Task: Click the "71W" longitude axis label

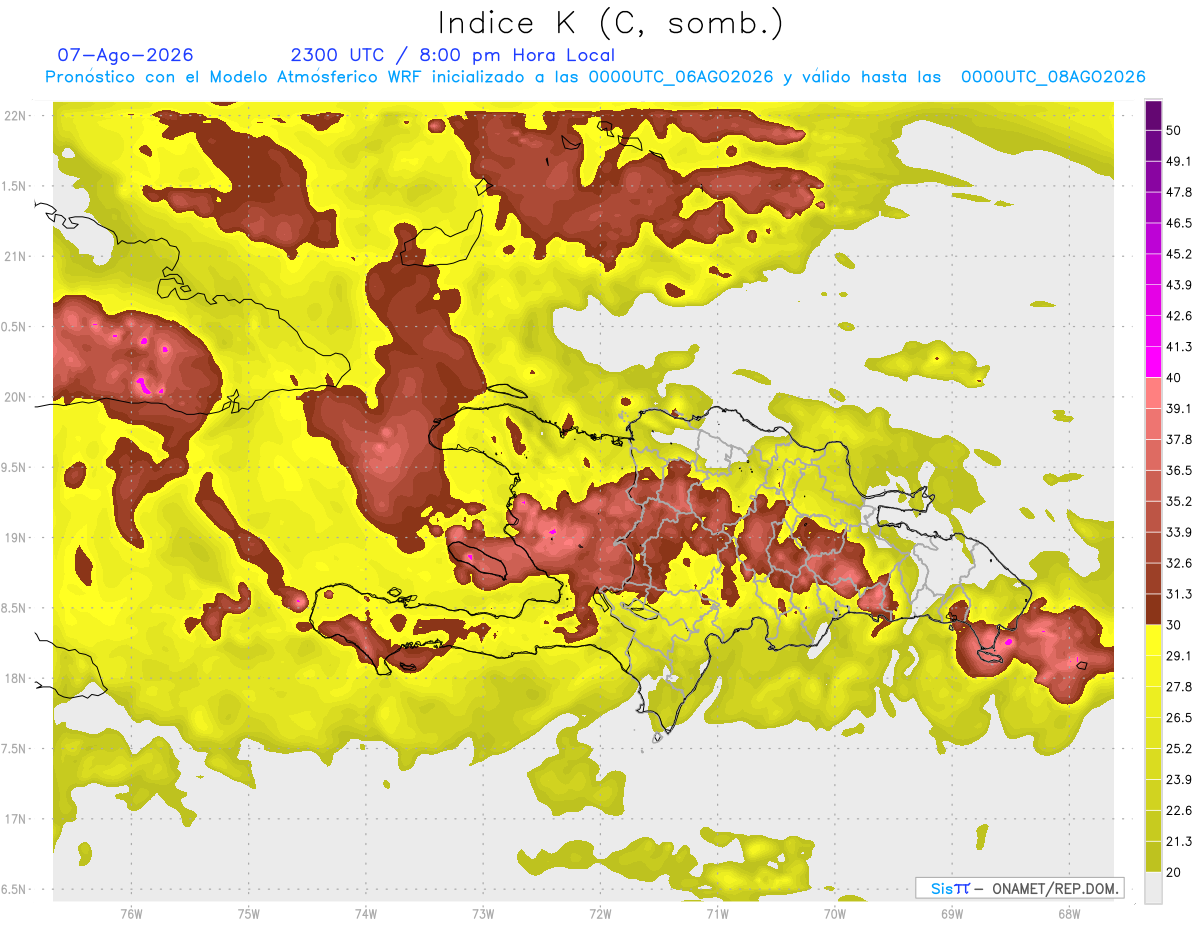Action: click(717, 913)
